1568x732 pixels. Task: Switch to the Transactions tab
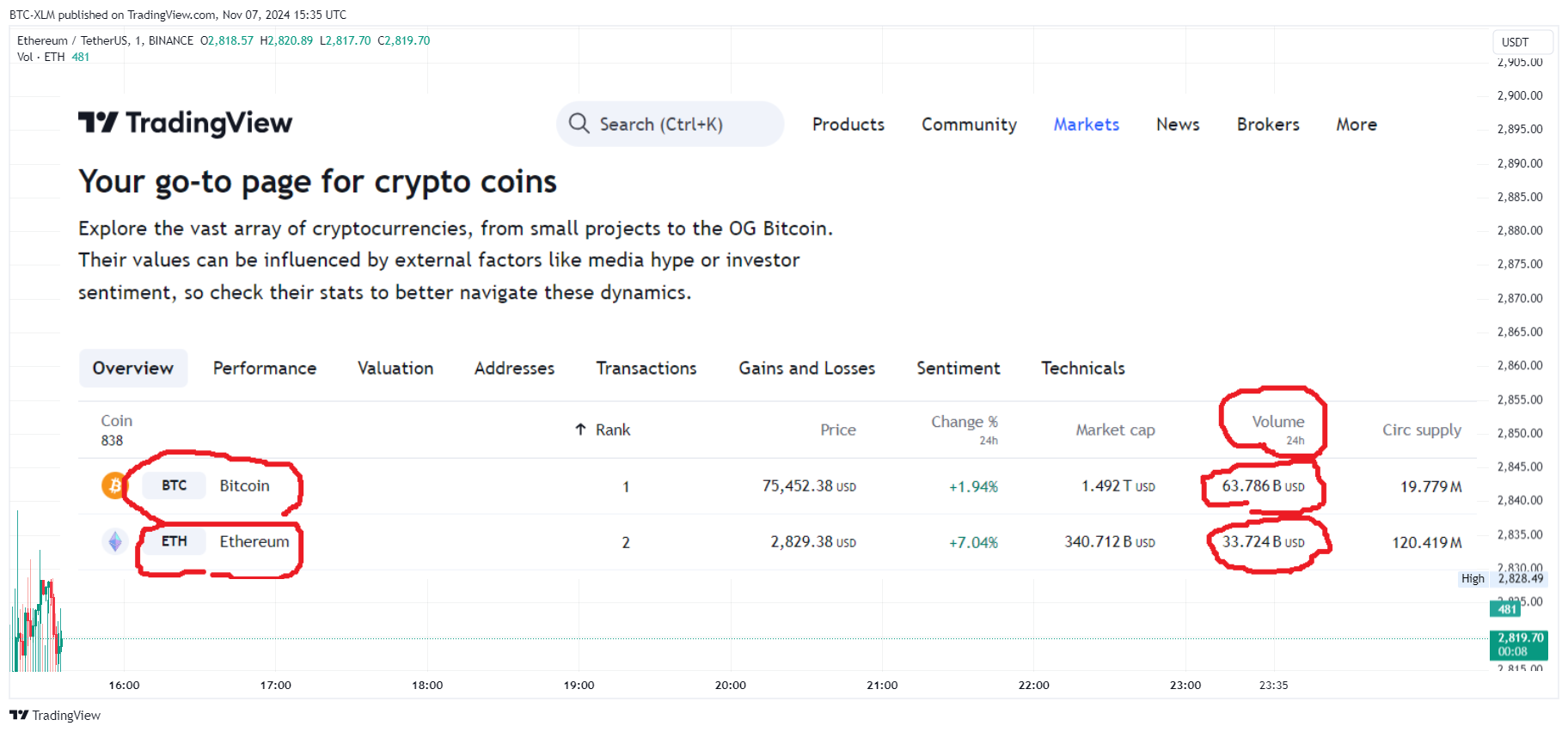[646, 369]
